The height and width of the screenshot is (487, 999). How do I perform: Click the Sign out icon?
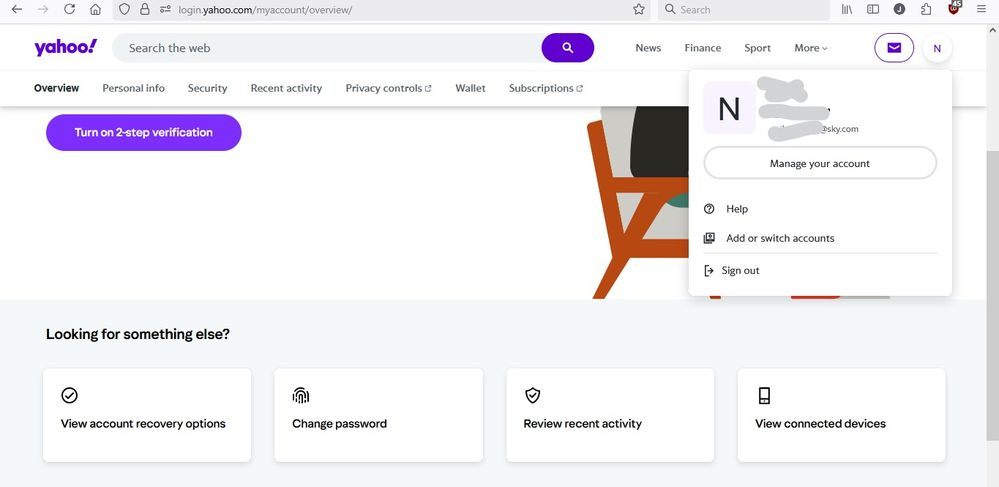pyautogui.click(x=709, y=270)
